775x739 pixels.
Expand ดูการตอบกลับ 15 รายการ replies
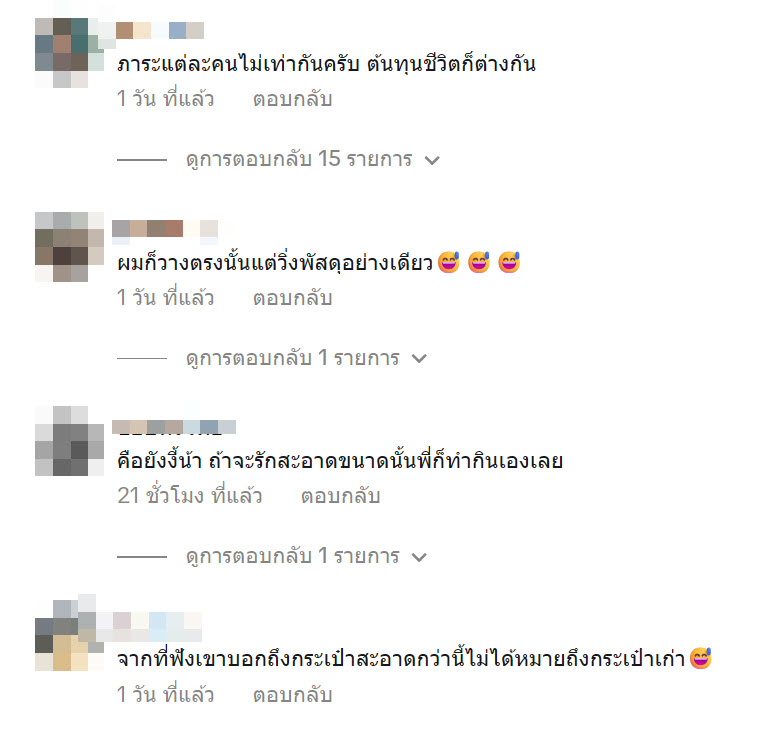(299, 159)
